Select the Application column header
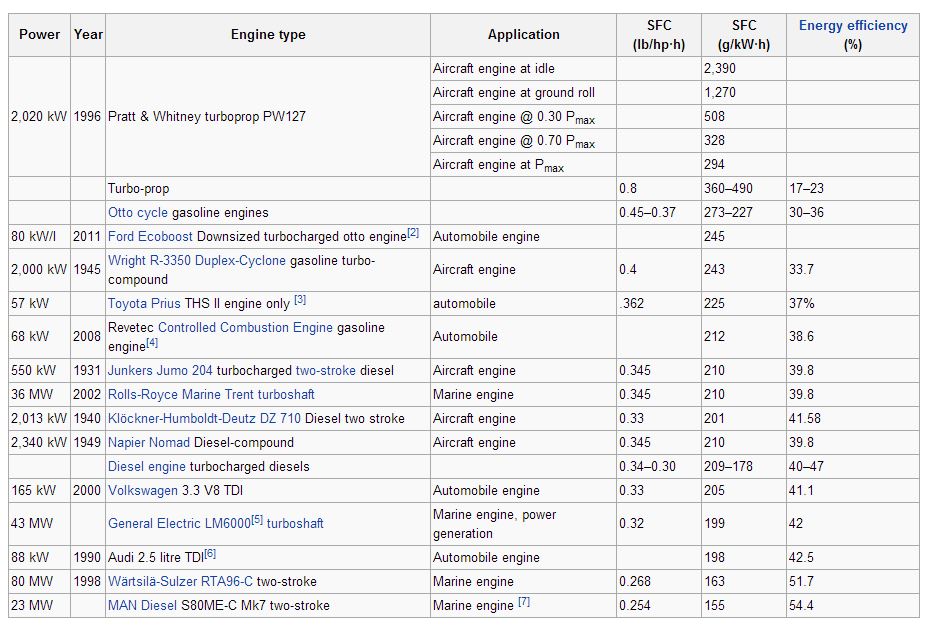 [x=523, y=35]
